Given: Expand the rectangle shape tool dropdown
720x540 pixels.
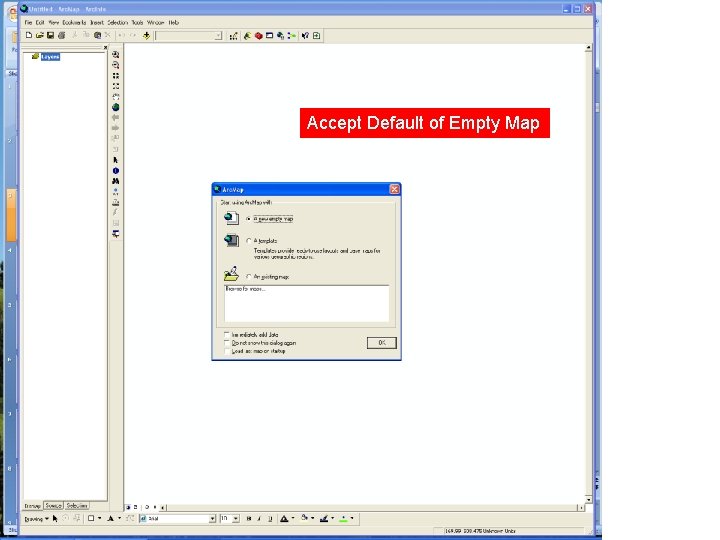Looking at the screenshot, I should (x=100, y=518).
